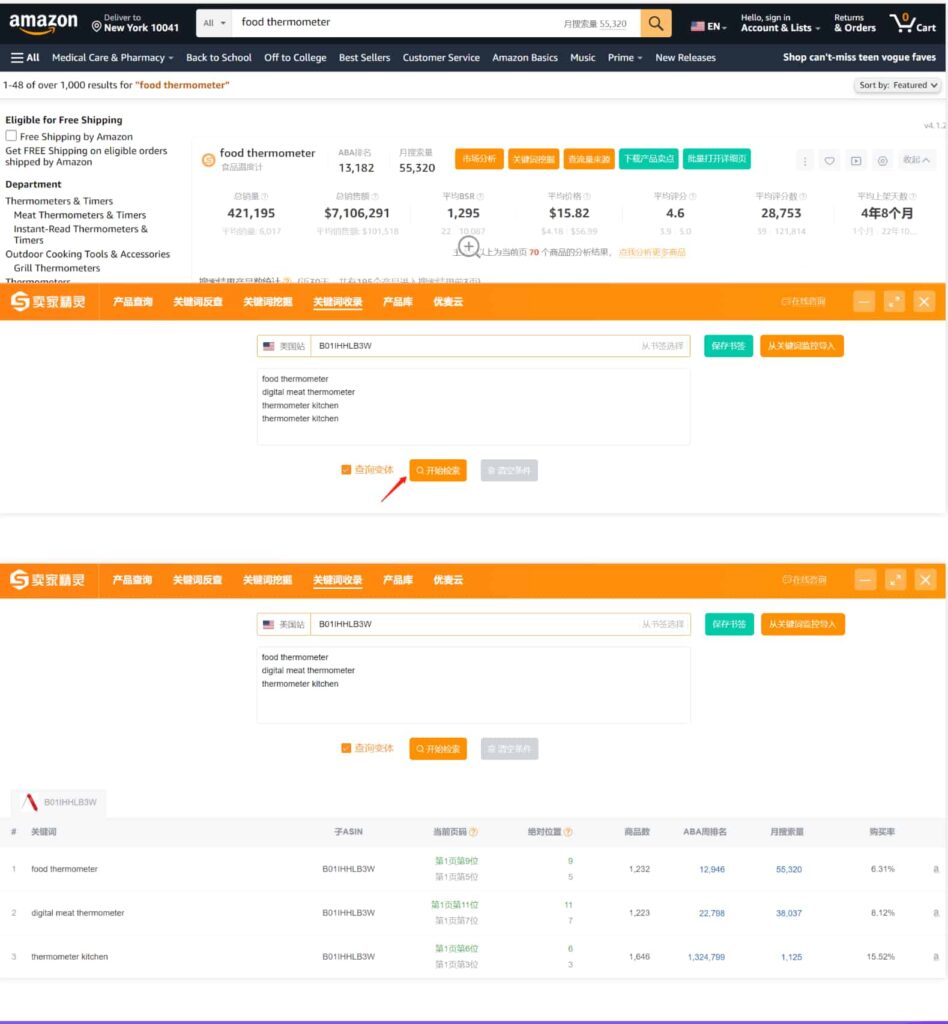The image size is (948, 1024).
Task: Switch to 关键词挖掘 tab in lower panel
Action: click(267, 579)
